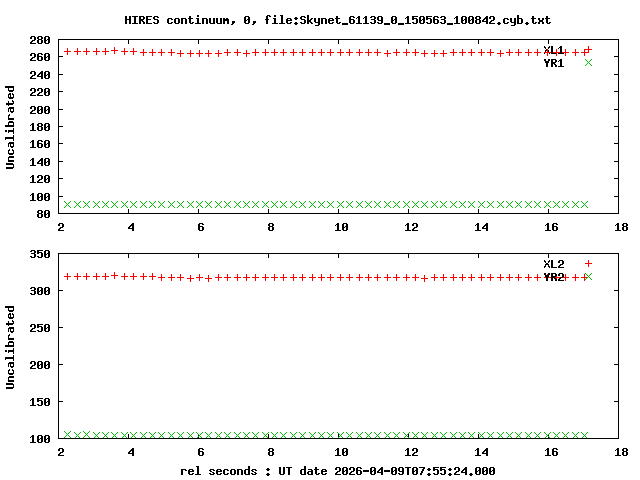Click the green x marker beside YR1 legend

click(588, 63)
